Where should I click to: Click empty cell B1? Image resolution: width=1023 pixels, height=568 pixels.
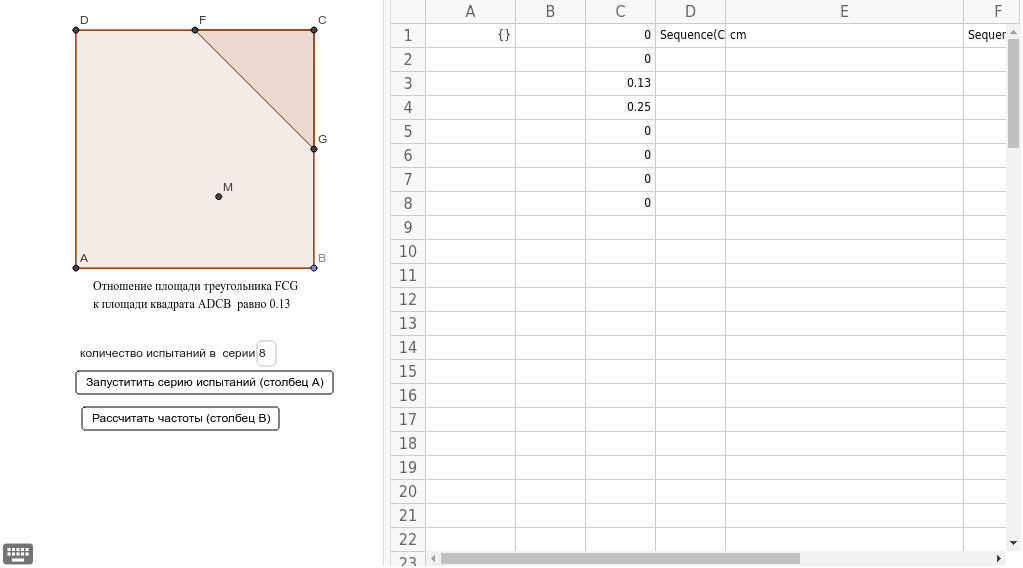[x=551, y=35]
